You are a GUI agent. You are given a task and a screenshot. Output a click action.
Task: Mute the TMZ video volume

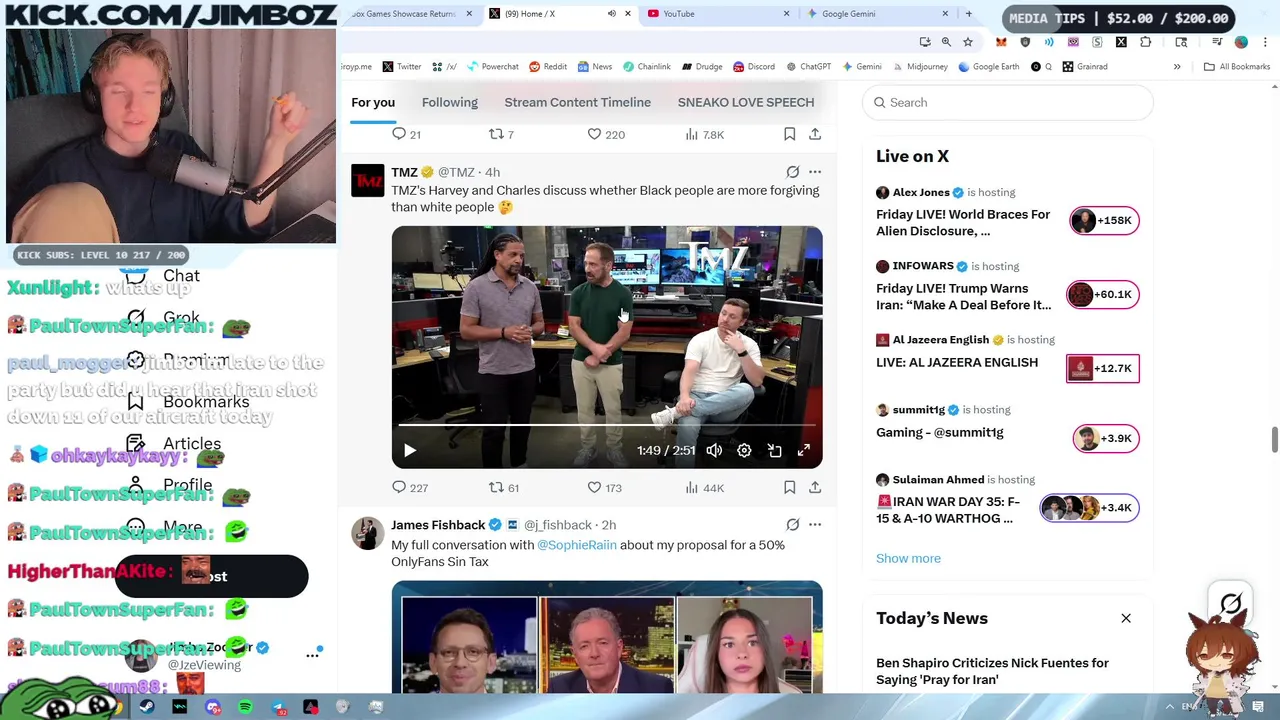pyautogui.click(x=714, y=451)
